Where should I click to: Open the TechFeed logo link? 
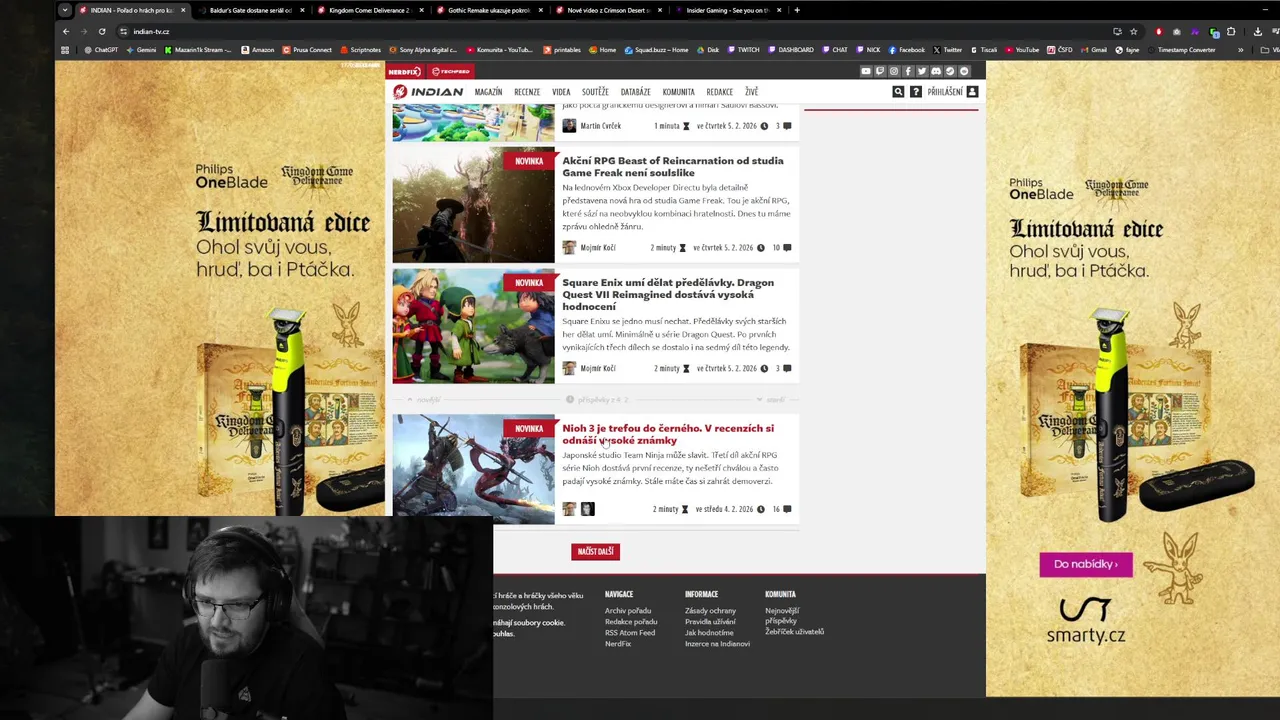pos(450,71)
